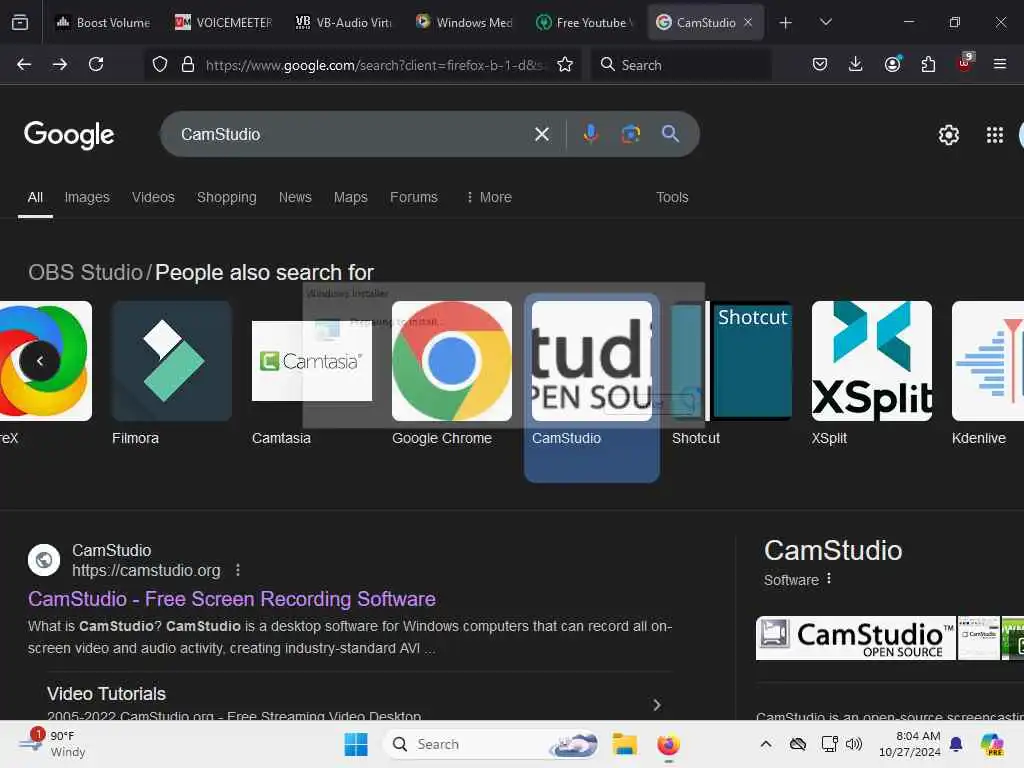Select the Videos search filter
The width and height of the screenshot is (1024, 768).
(153, 197)
